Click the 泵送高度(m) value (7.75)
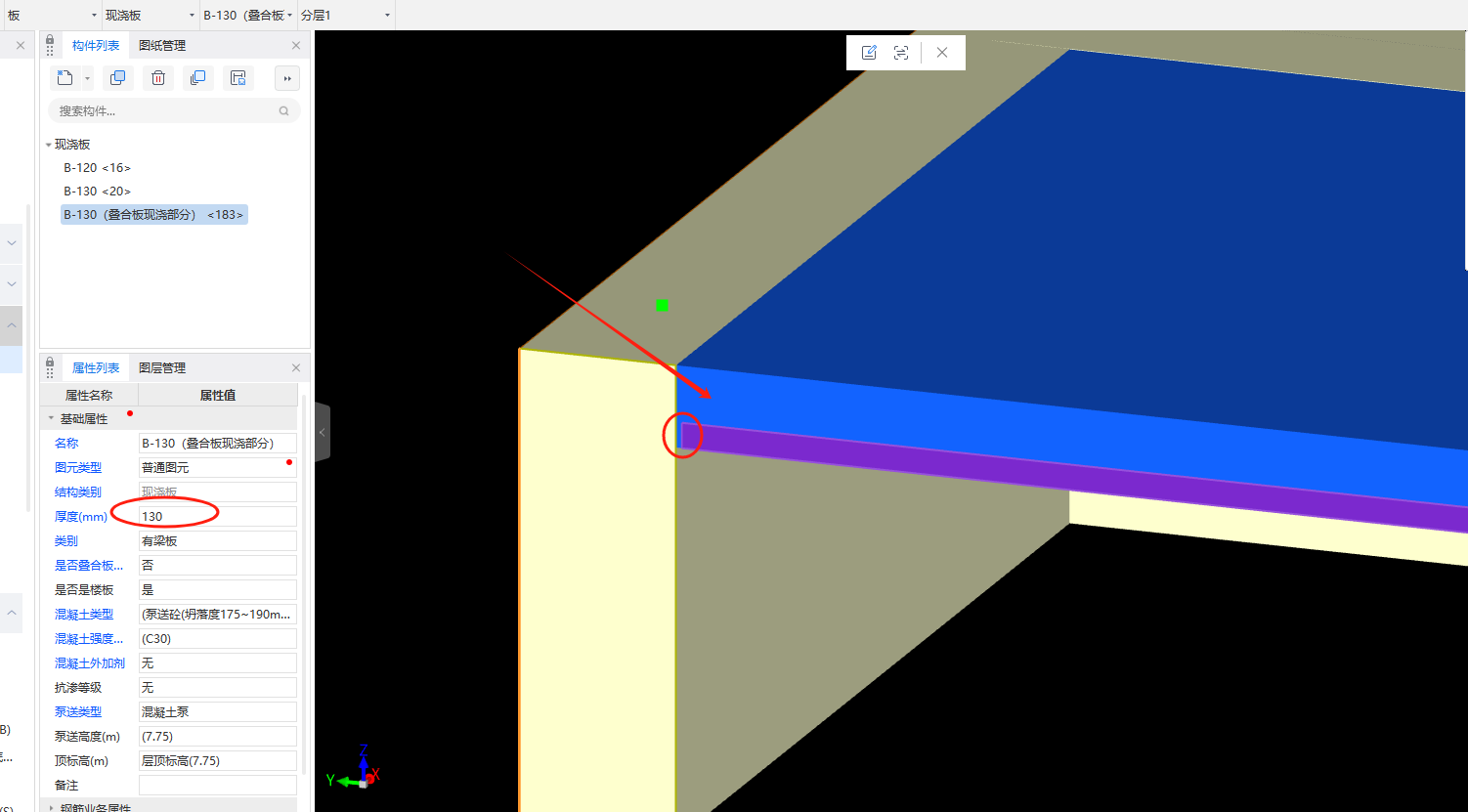The image size is (1468, 812). click(x=218, y=737)
